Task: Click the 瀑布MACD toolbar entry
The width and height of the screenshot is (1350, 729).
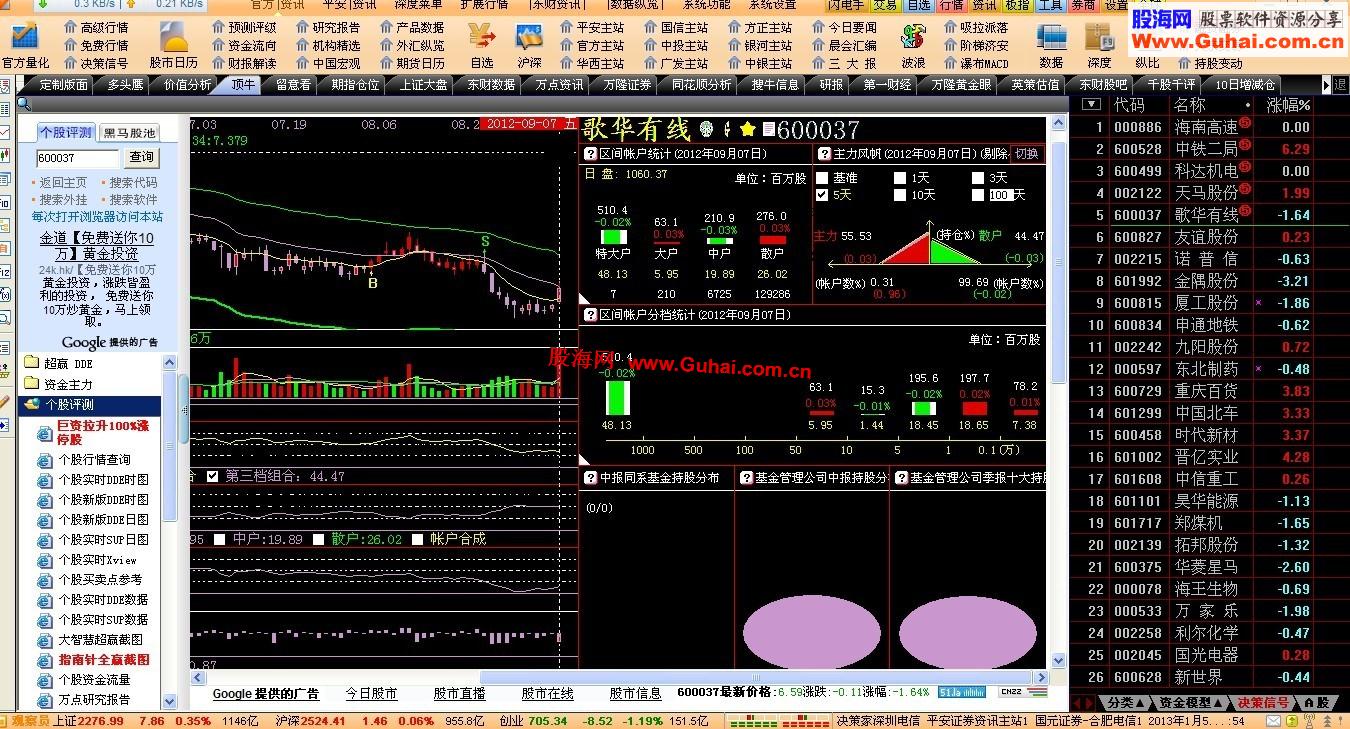Action: click(976, 63)
